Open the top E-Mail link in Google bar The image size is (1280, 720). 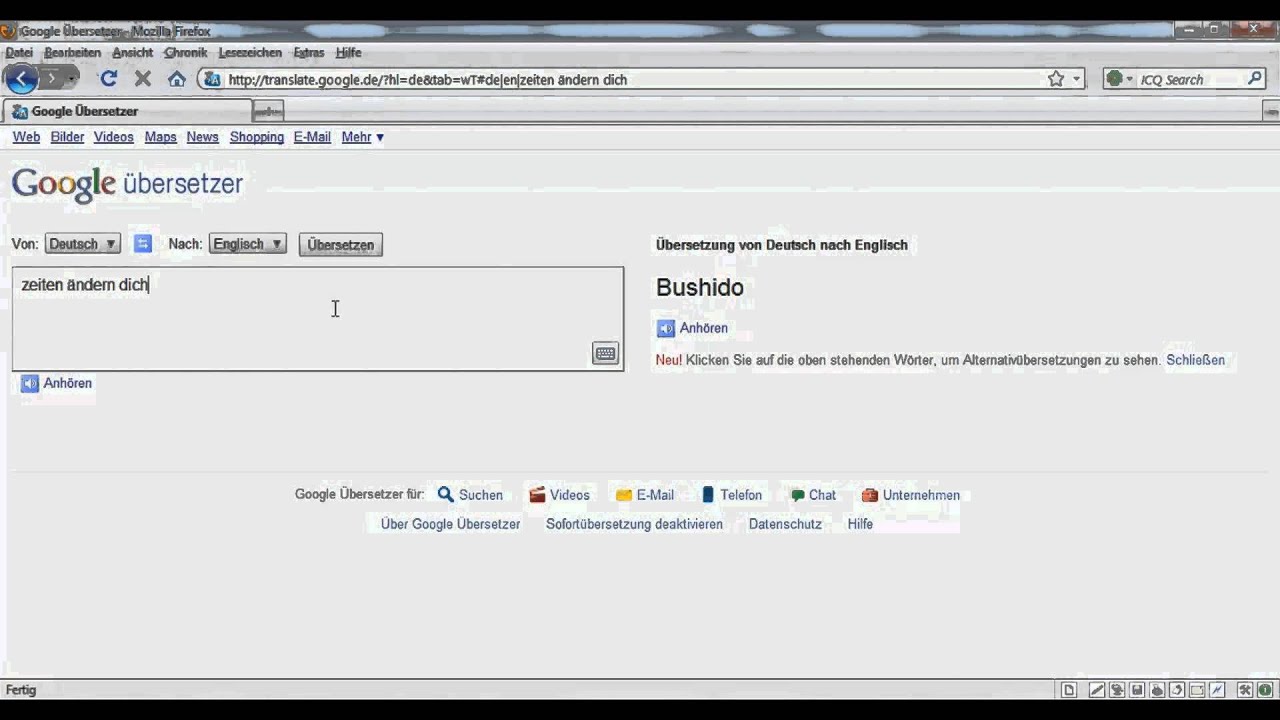click(x=312, y=137)
